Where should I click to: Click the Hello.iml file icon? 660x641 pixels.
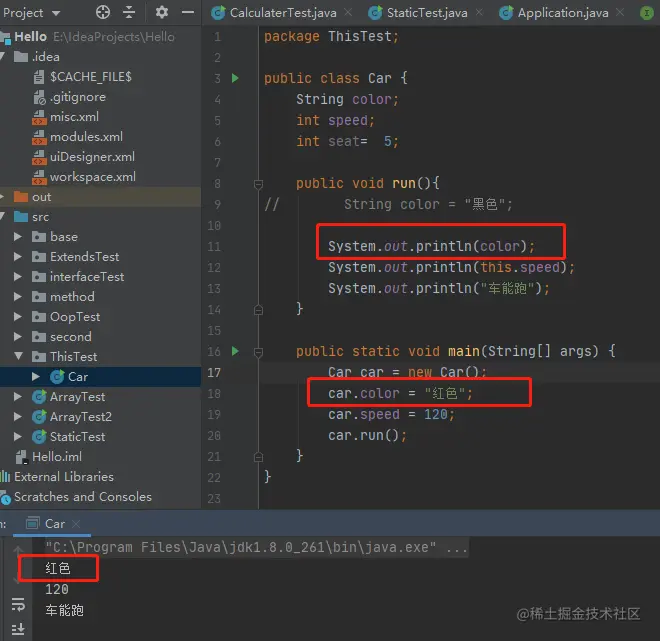coord(22,457)
